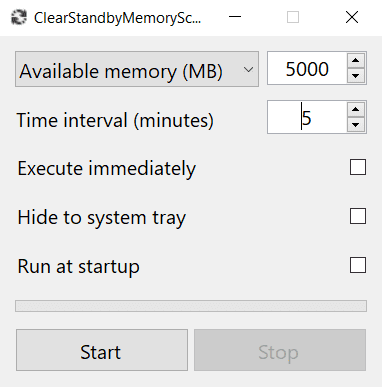Enable the Execute immediately checkbox
The height and width of the screenshot is (387, 382).
(x=358, y=167)
